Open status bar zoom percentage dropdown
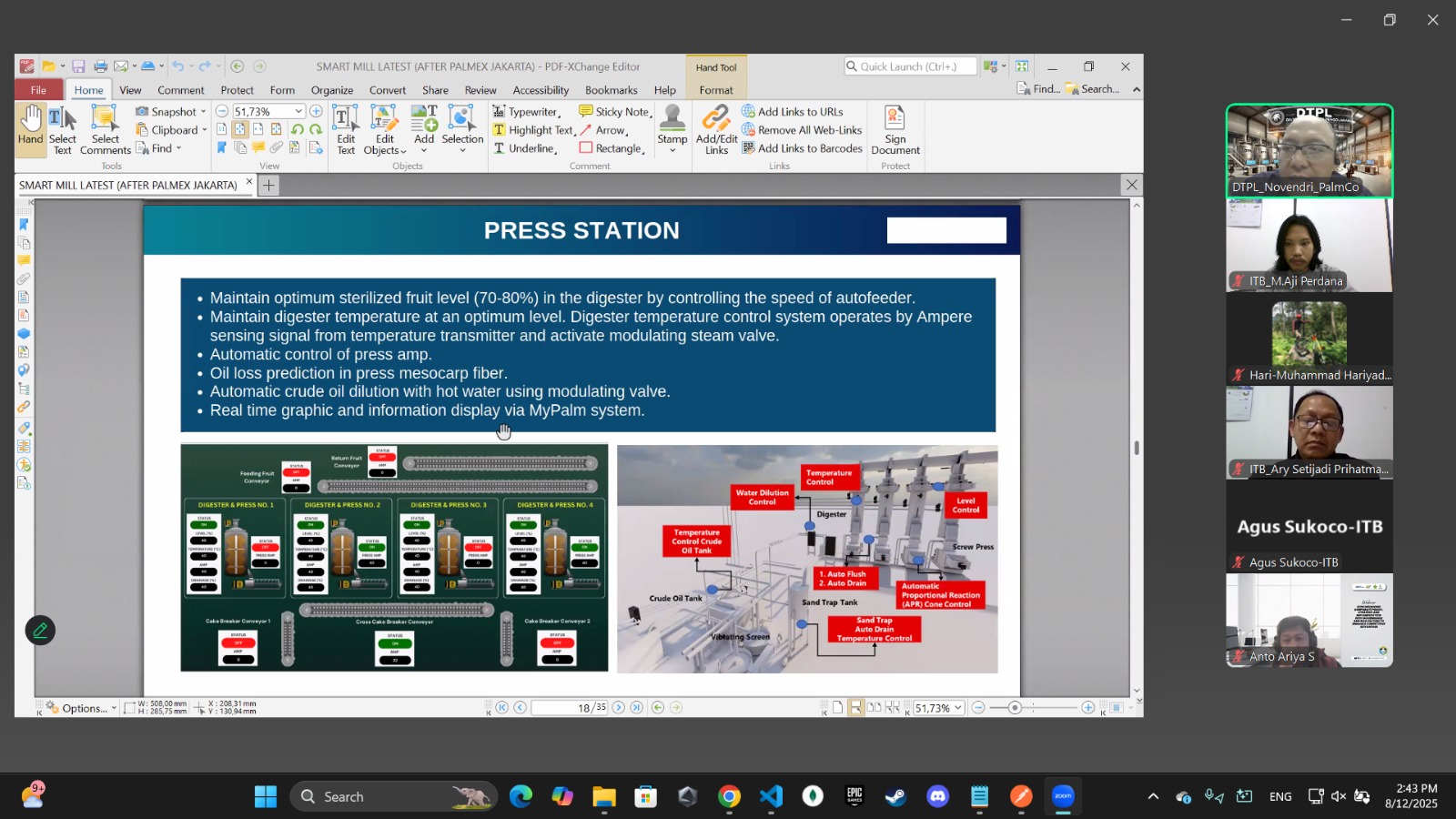Viewport: 1456px width, 819px height. 958,708
